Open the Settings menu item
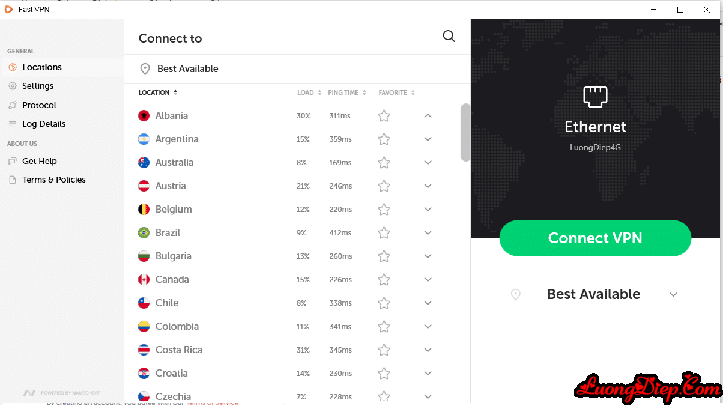This screenshot has height=405, width=723. point(38,86)
